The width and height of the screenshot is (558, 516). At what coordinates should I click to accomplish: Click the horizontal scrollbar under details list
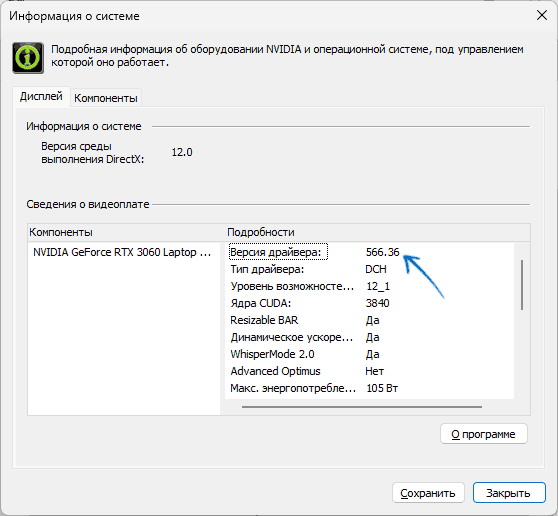tap(362, 406)
